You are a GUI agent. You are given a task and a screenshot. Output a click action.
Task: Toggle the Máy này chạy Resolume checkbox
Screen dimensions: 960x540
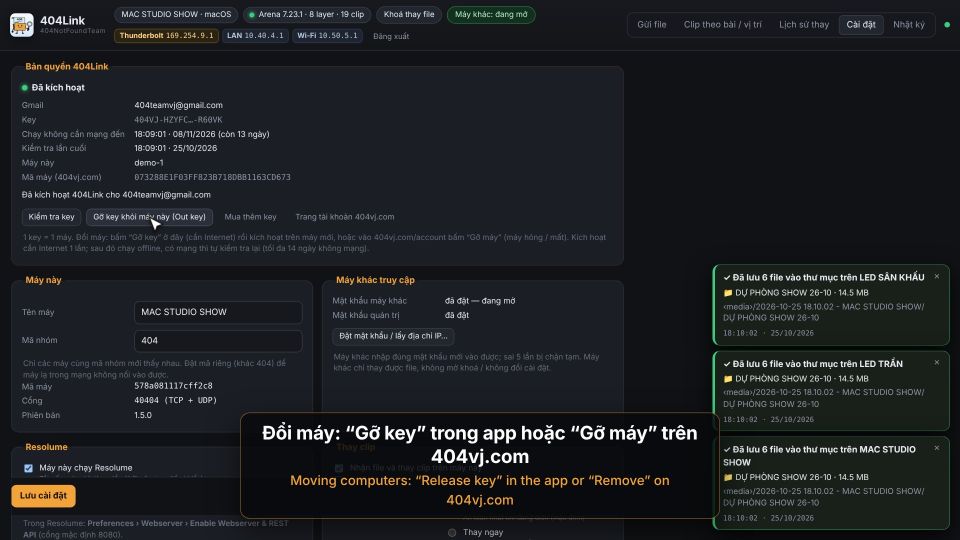28,468
